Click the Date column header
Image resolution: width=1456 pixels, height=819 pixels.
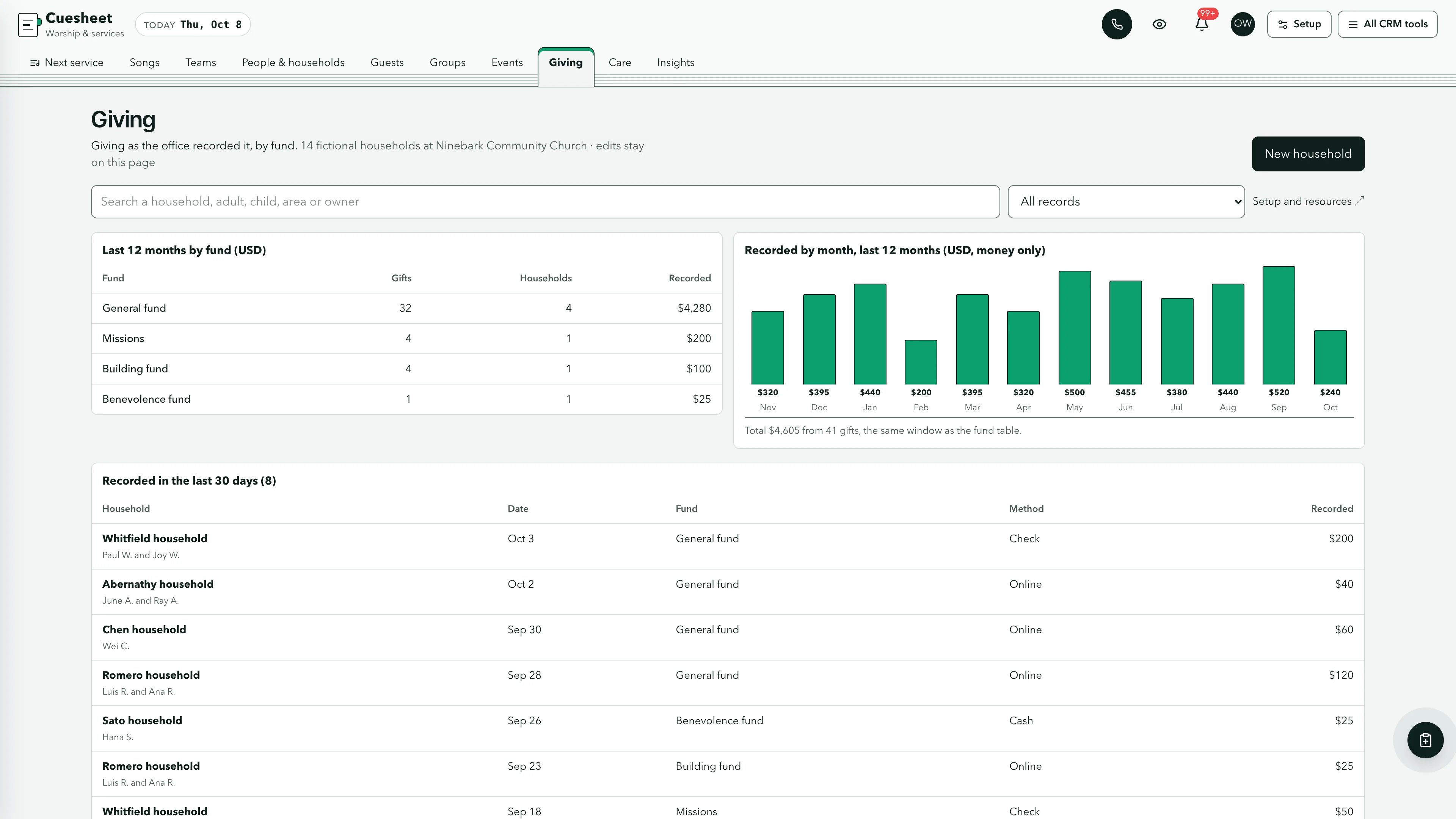[x=518, y=509]
